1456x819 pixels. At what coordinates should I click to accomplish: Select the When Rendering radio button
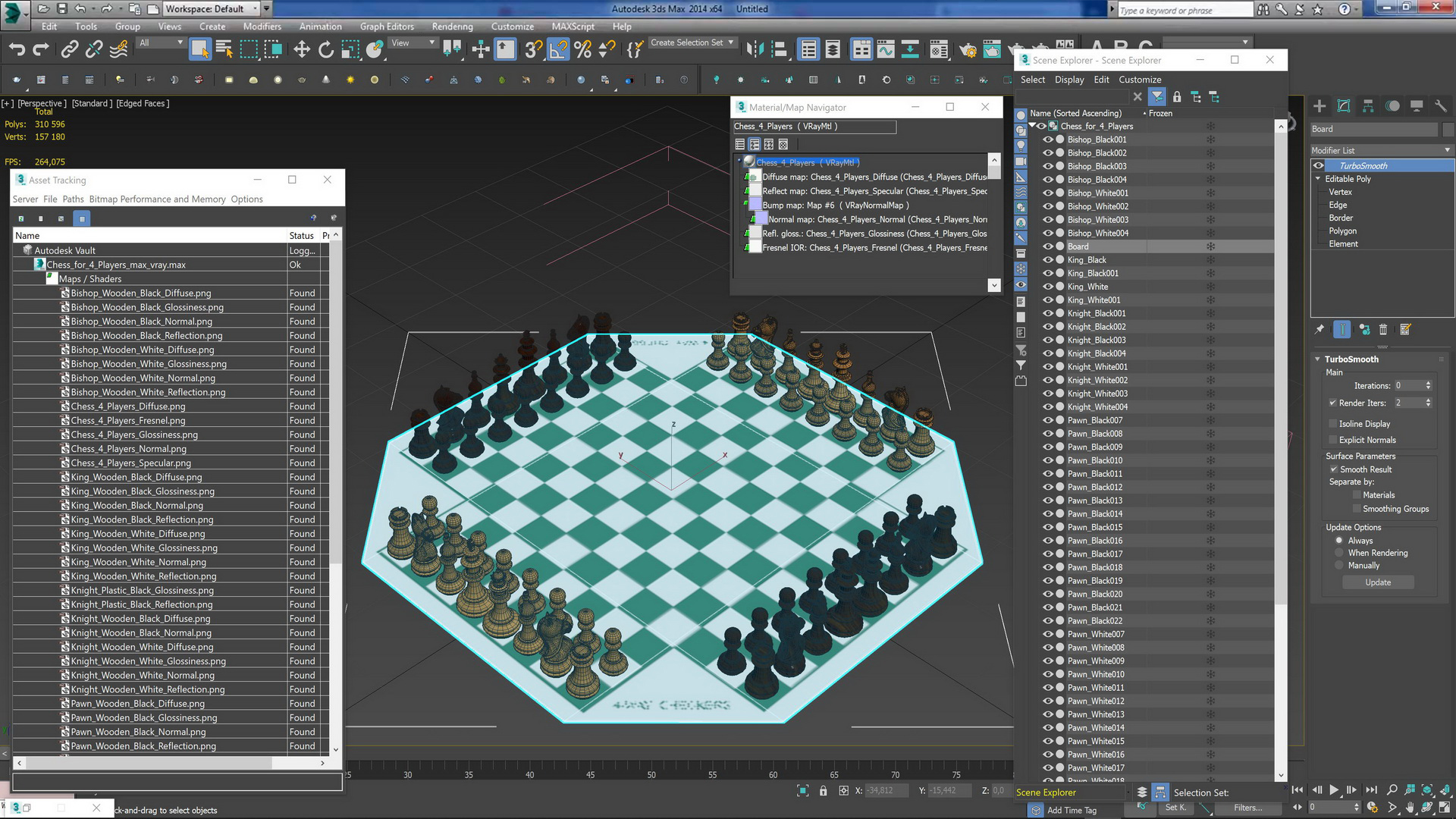click(x=1339, y=553)
